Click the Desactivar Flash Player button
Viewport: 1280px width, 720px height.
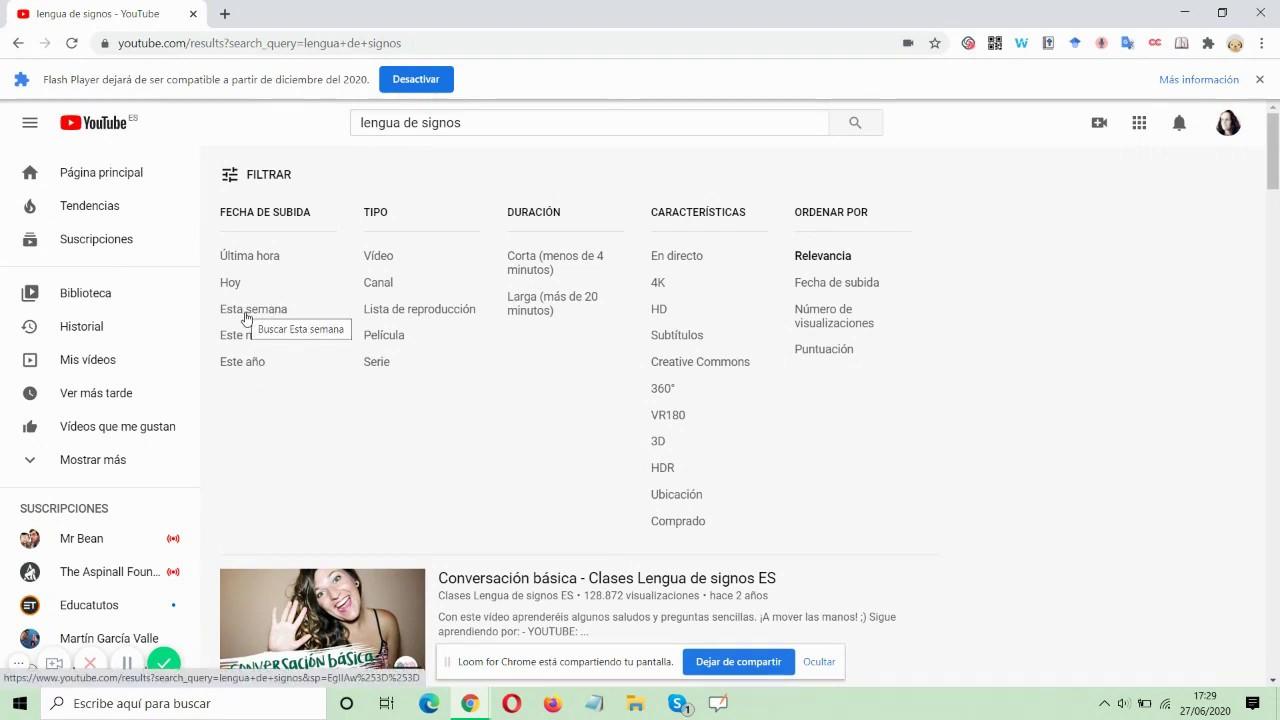[x=416, y=79]
